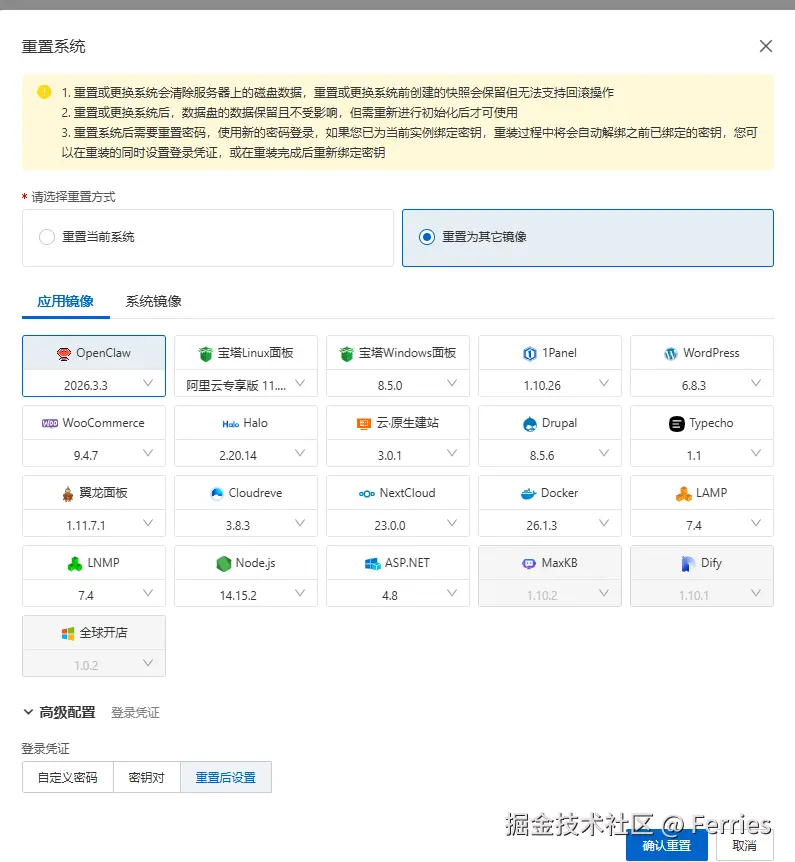
Task: Open MaxKB version dropdown 1.10.2
Action: tap(550, 594)
